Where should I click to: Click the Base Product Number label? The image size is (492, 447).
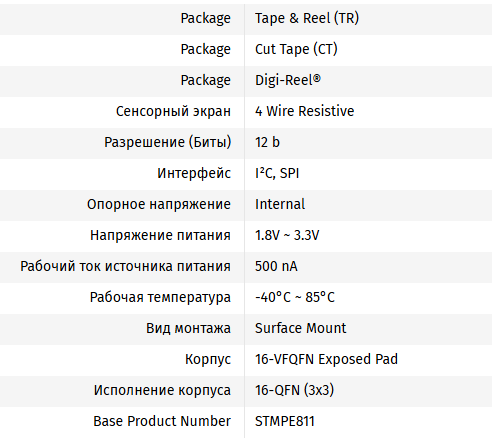tap(162, 421)
